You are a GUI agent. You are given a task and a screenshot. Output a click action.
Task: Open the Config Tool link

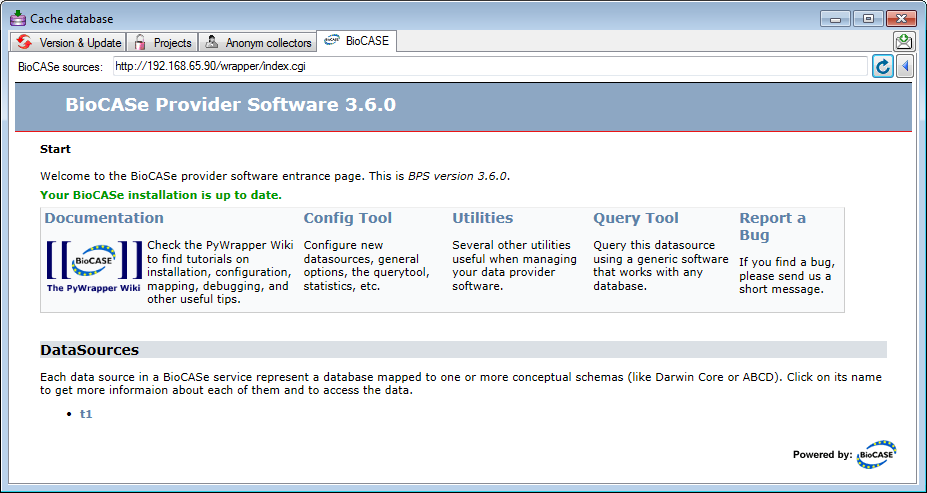coord(348,218)
